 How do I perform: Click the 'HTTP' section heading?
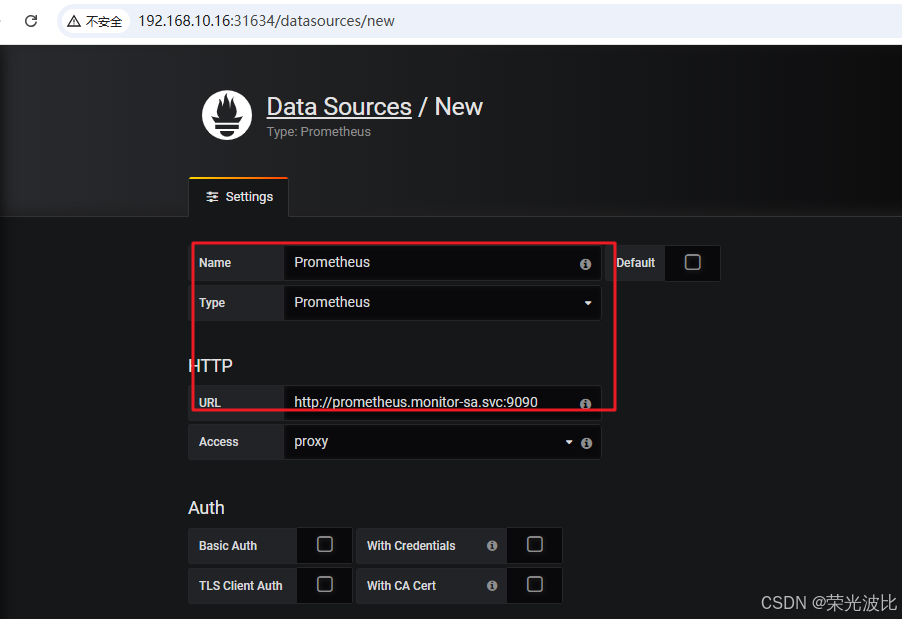211,366
